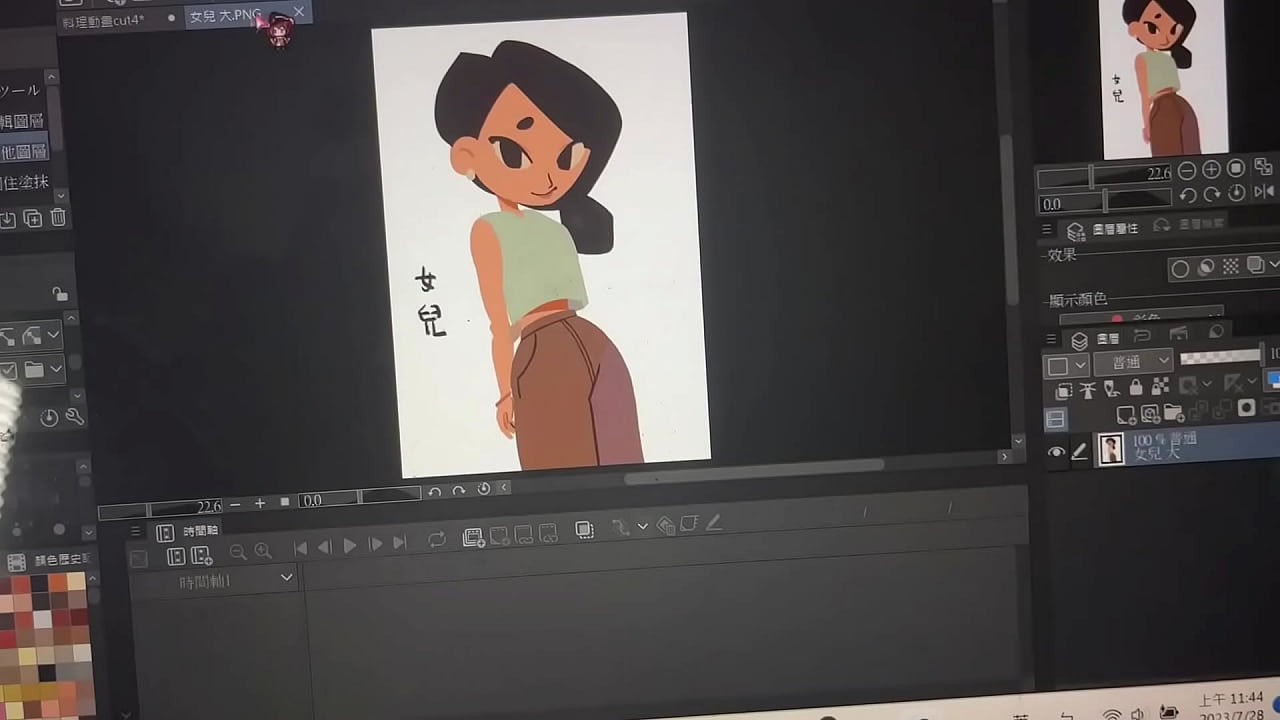Screen dimensions: 1280x720
Task: Click the delete sub tool trash icon
Action: tap(58, 218)
